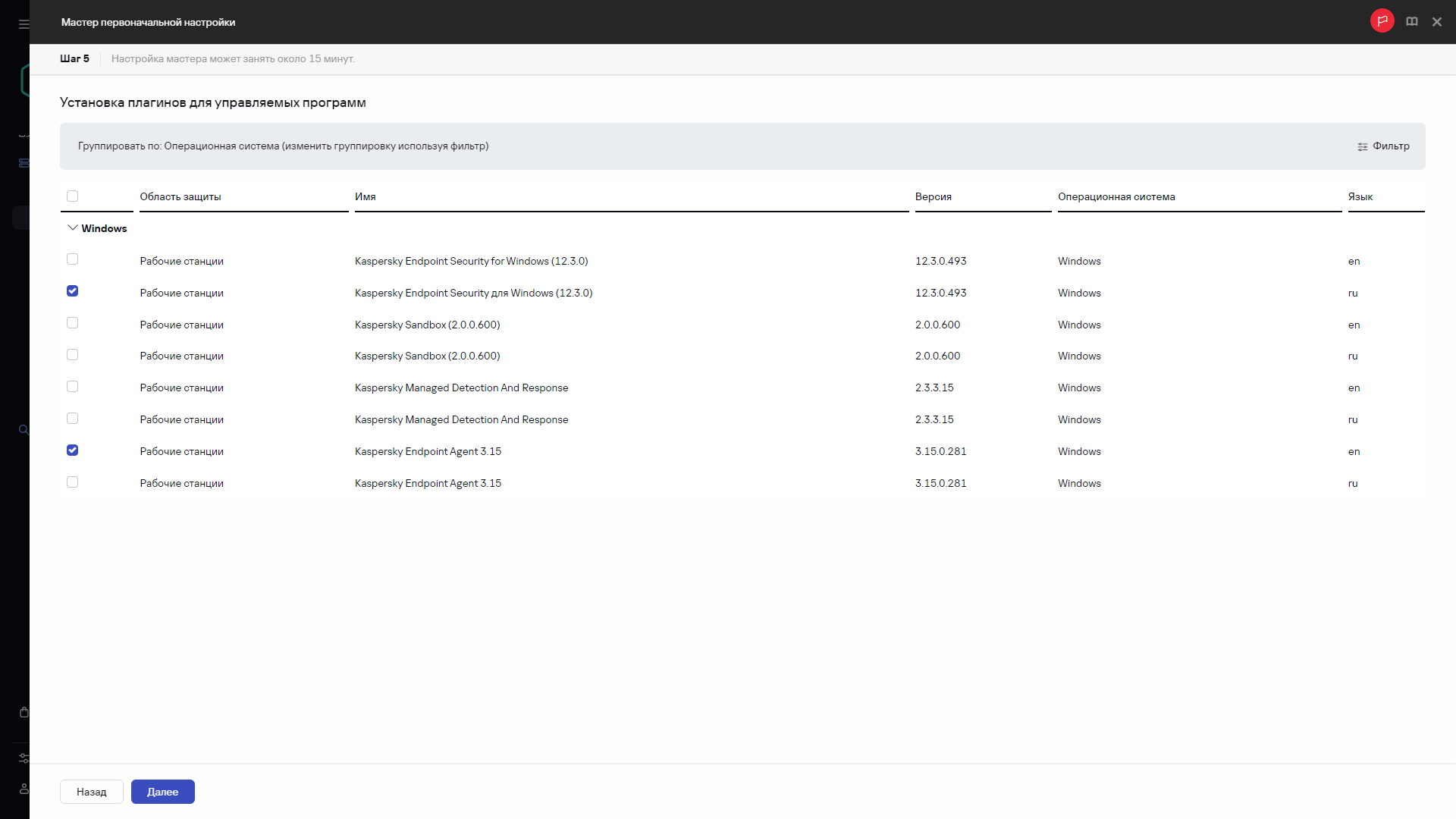
Task: Click Managed Detection And Response name, ru row
Action: click(461, 419)
